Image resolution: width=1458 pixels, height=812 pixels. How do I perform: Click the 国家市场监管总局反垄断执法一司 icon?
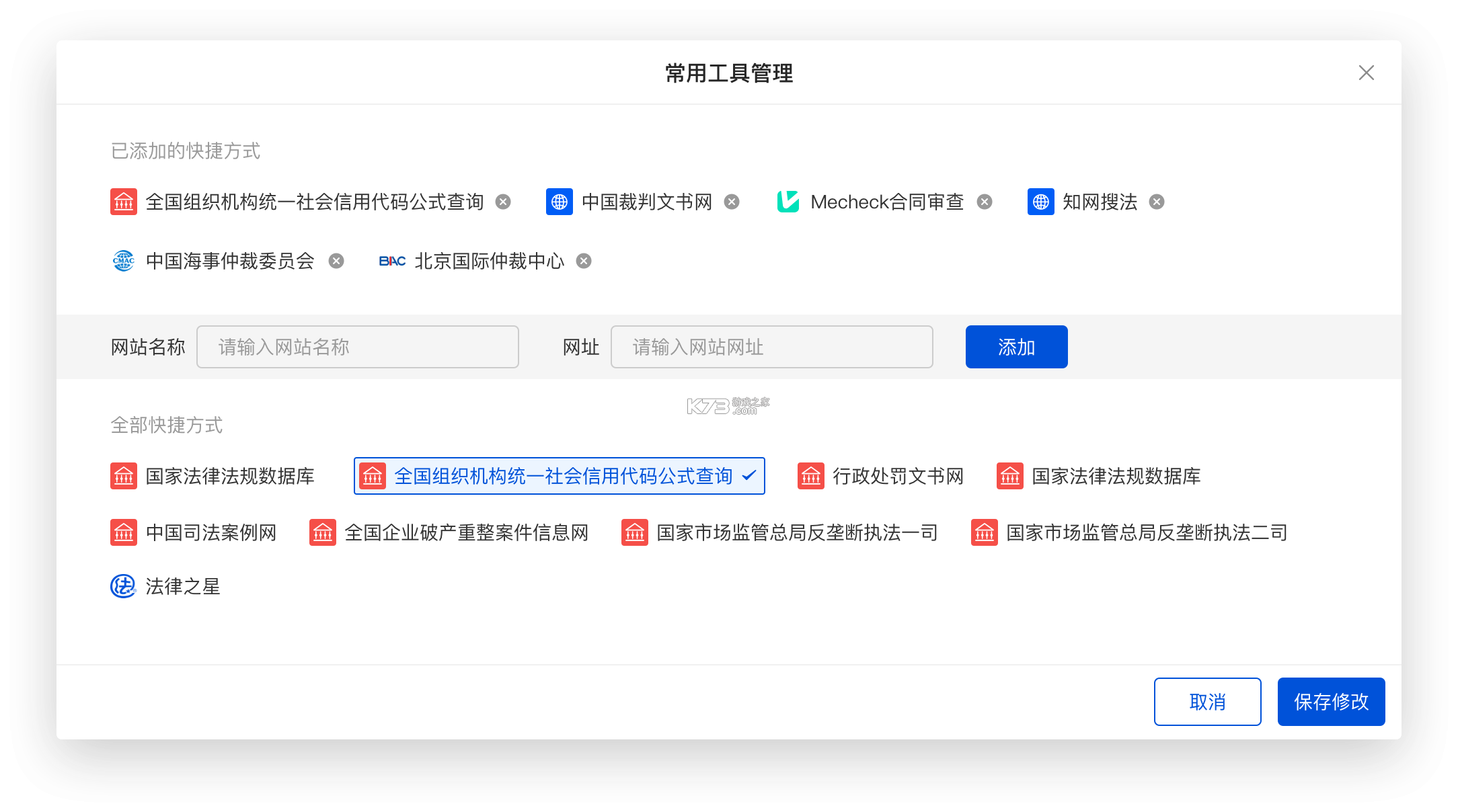pyautogui.click(x=635, y=532)
